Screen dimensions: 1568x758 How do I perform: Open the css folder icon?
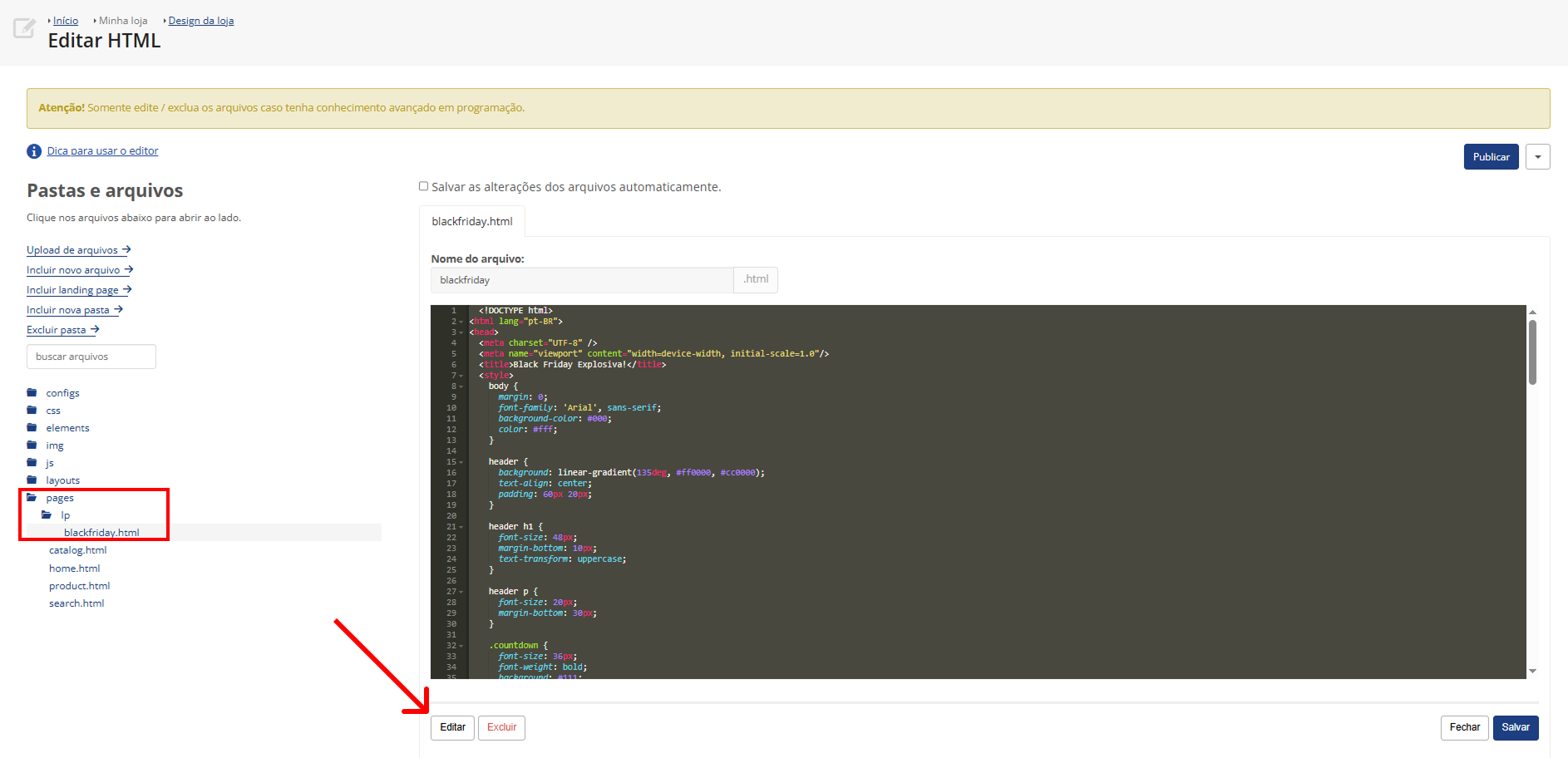pos(32,410)
